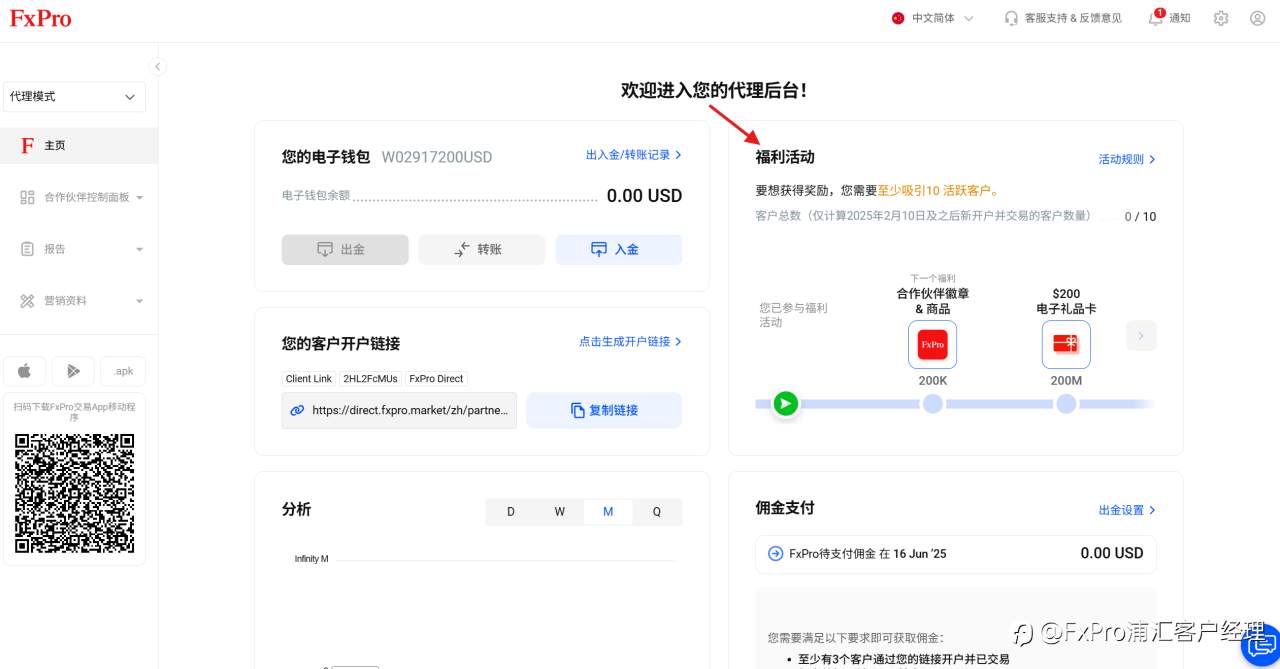The width and height of the screenshot is (1280, 669).
Task: Open the language selector 中文简体
Action: tap(932, 18)
